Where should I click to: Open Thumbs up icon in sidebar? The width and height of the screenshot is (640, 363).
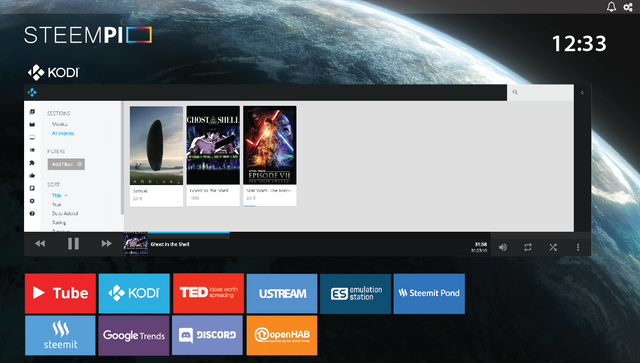(x=32, y=175)
